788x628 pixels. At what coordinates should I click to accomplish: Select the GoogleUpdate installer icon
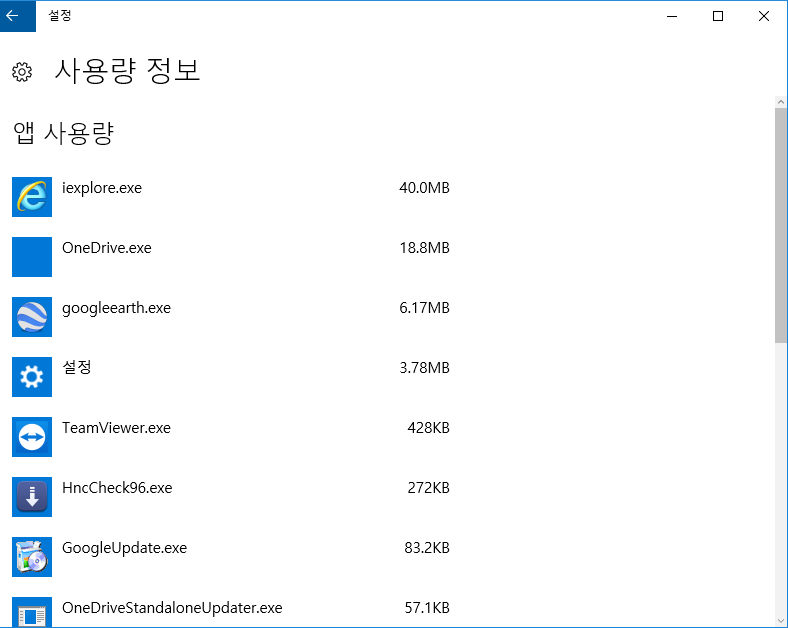point(32,557)
